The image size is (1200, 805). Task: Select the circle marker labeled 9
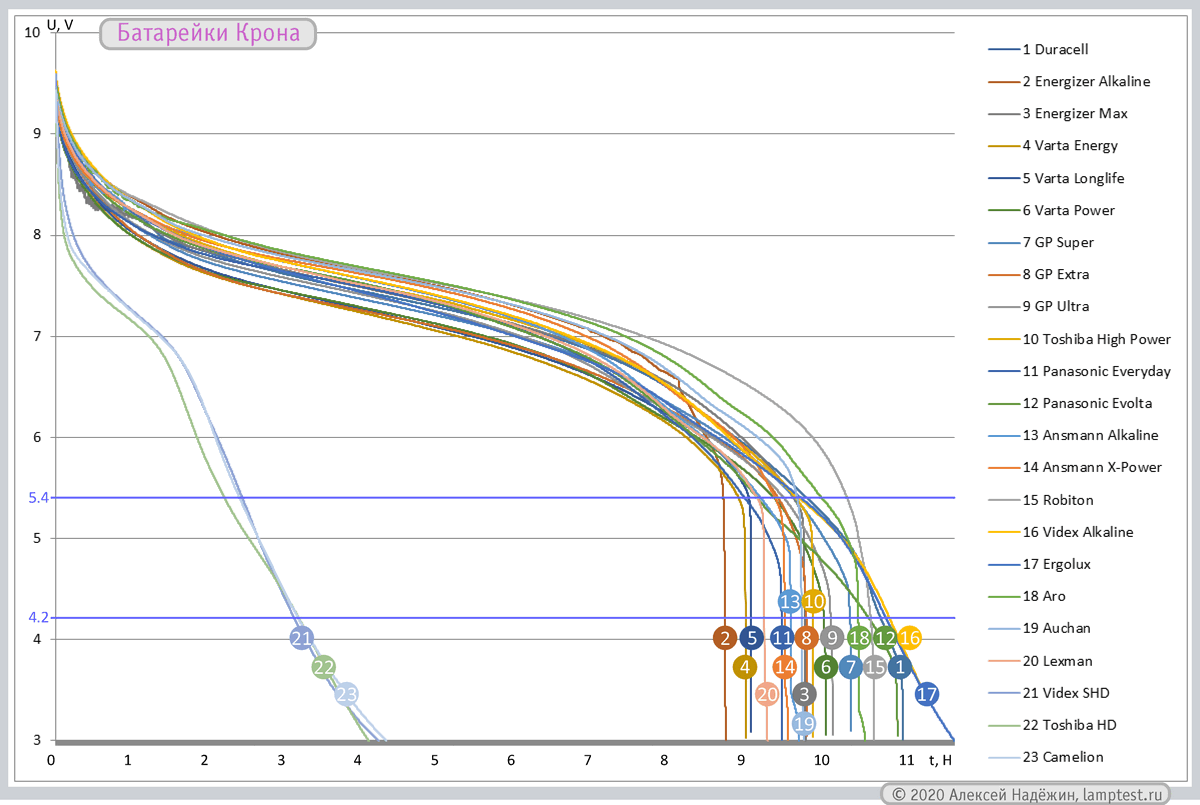click(831, 638)
